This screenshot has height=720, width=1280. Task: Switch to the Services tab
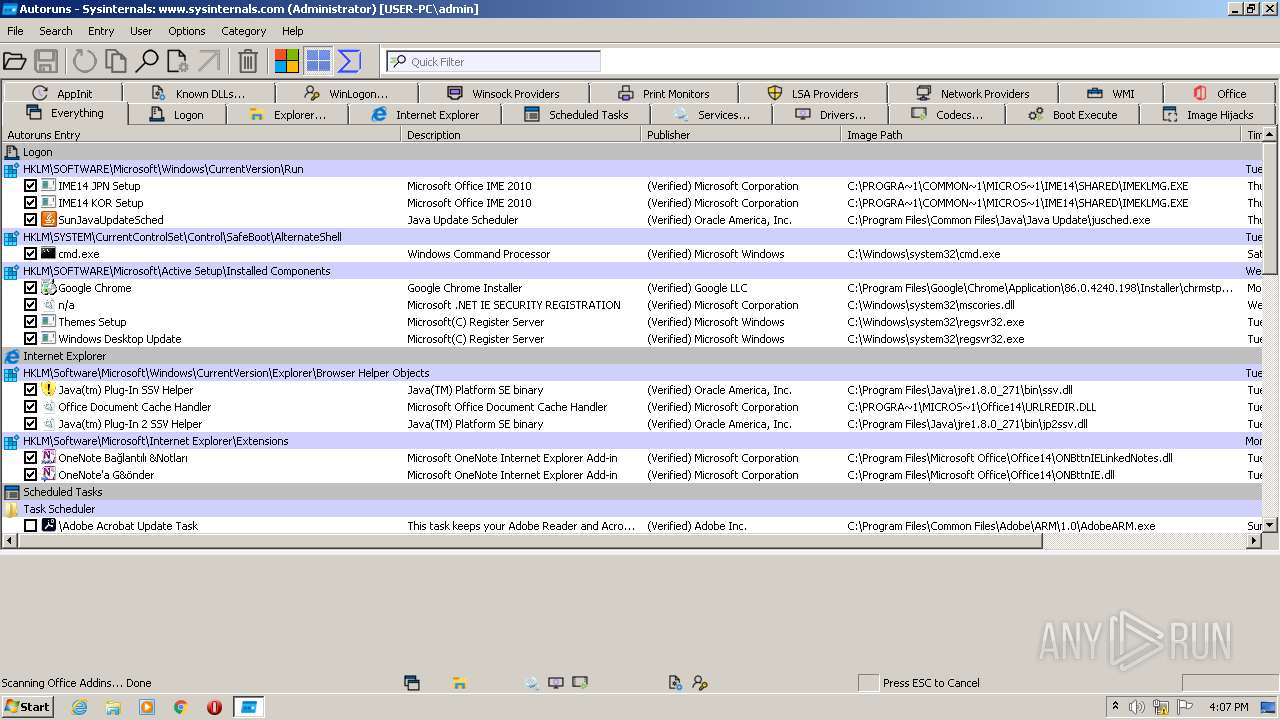(x=711, y=115)
